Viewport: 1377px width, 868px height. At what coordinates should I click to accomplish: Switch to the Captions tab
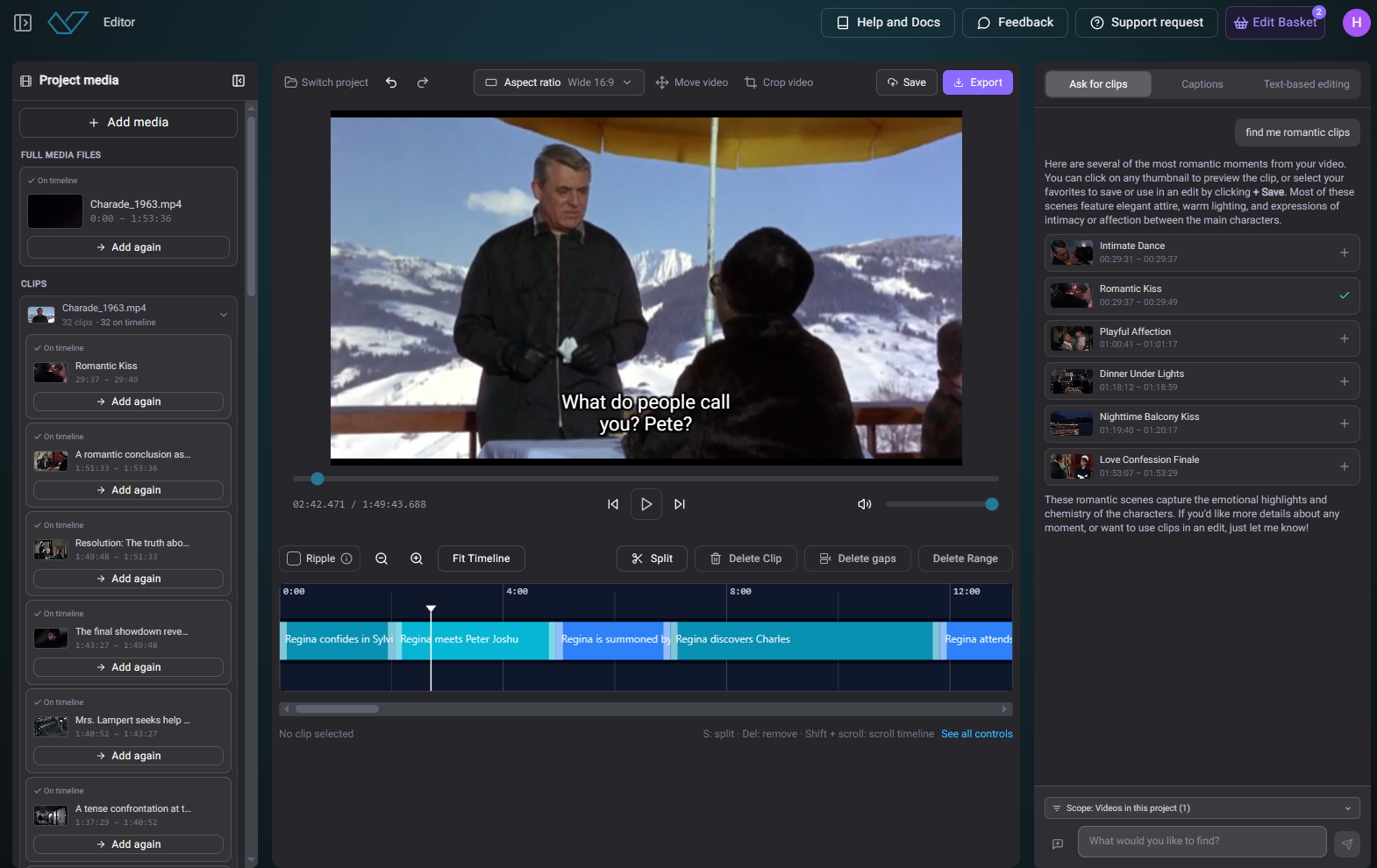pos(1202,84)
